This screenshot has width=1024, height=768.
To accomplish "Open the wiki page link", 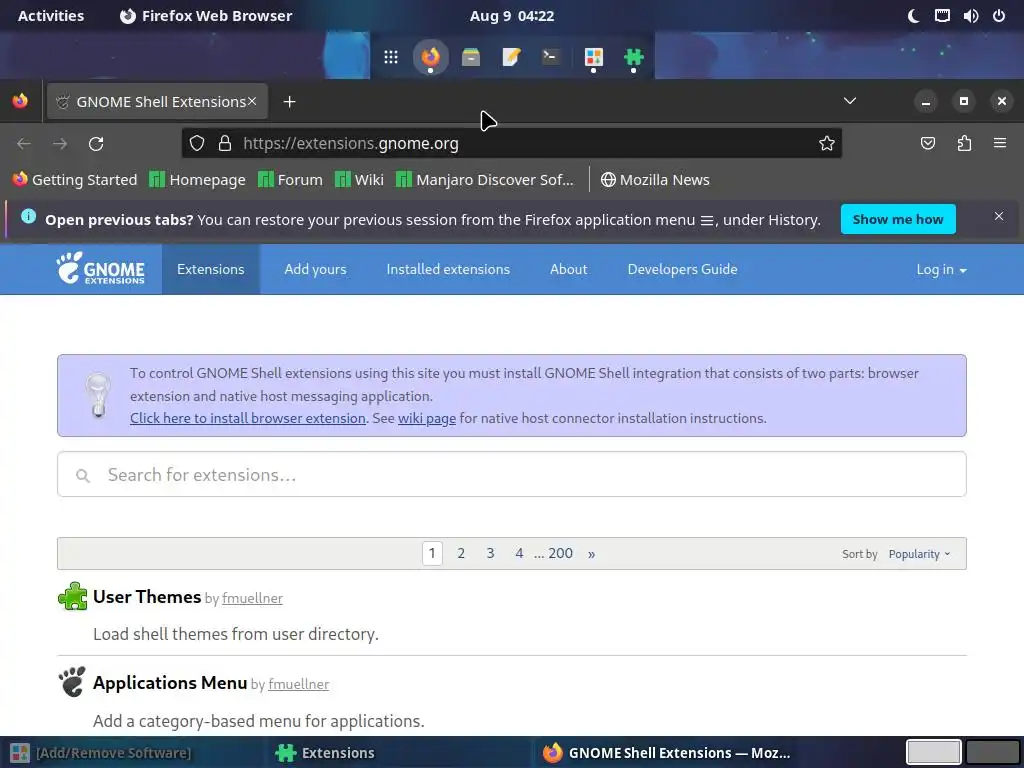I will [426, 418].
